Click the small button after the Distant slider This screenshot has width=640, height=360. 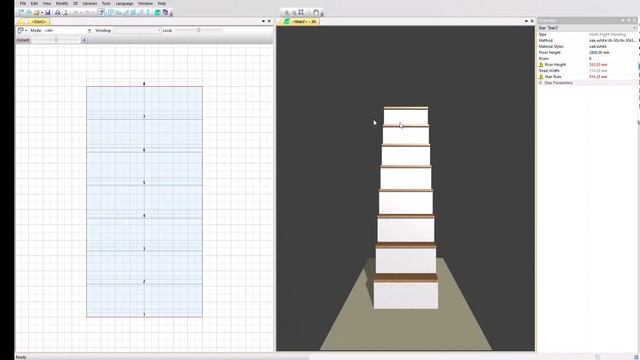click(84, 40)
